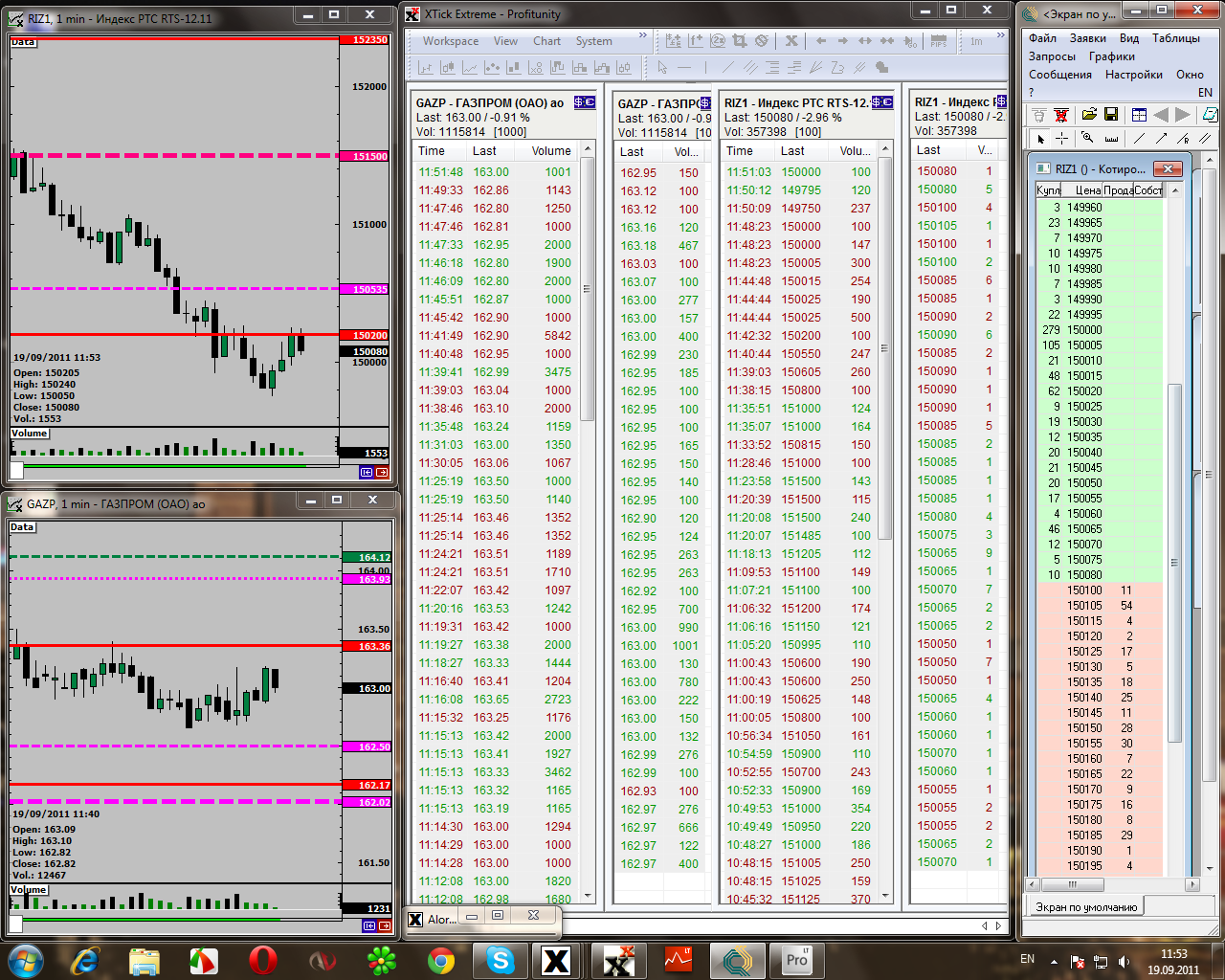1225x980 pixels.
Task: Open the Таблицы menu
Action: tap(1176, 38)
